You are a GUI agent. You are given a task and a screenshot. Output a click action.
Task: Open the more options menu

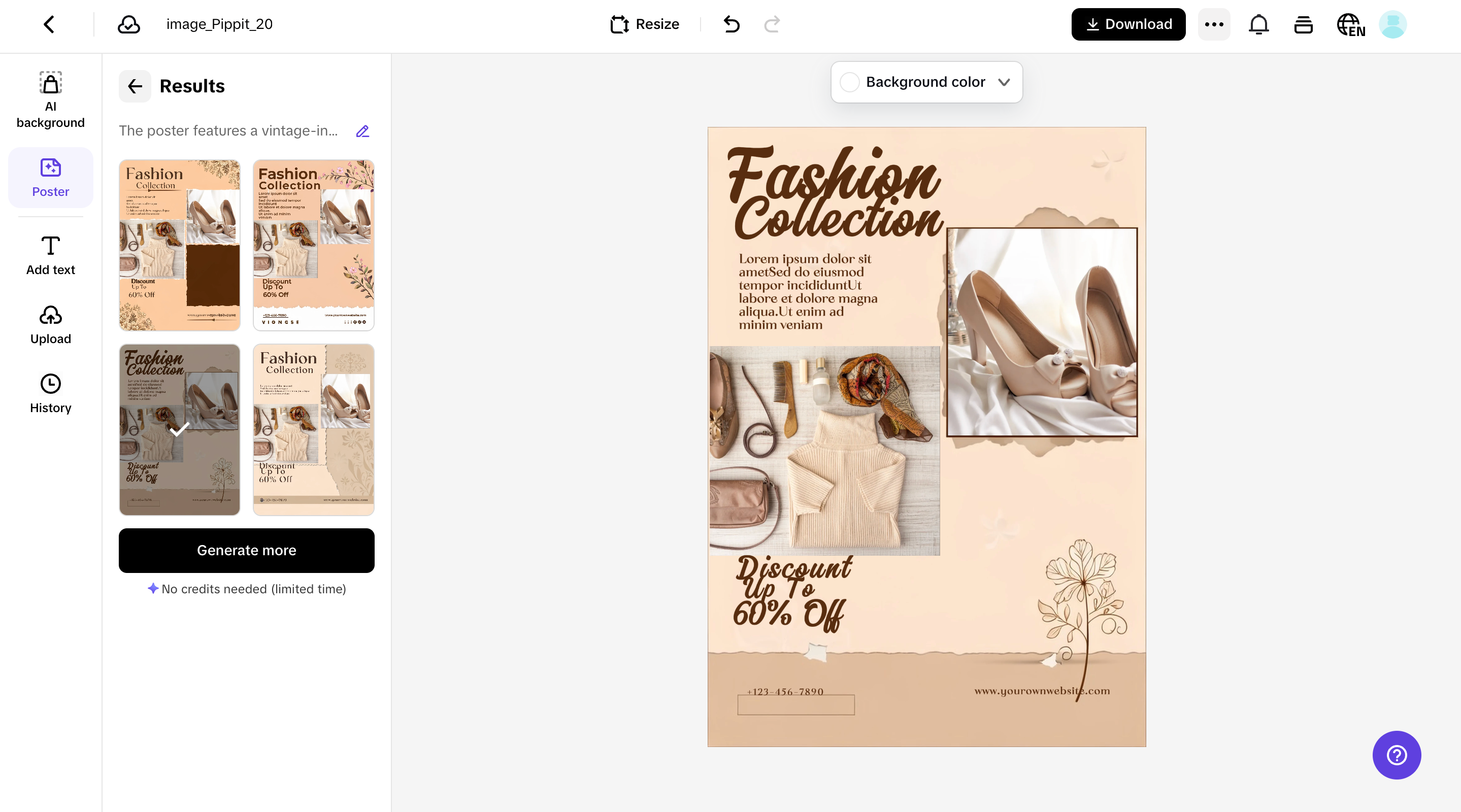[x=1214, y=24]
